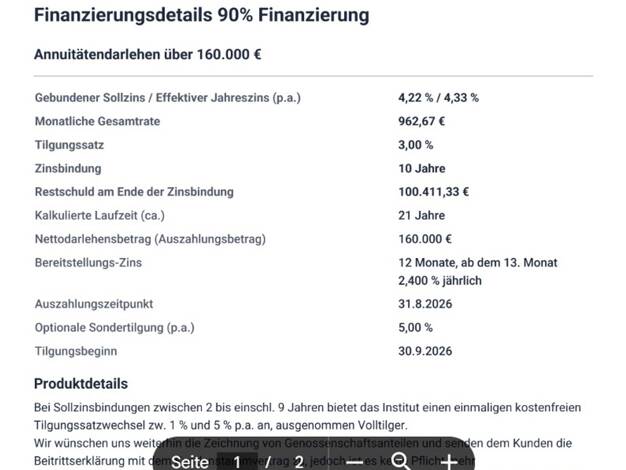Click the Finanzierungsdetails 90% Finanzierung heading
The image size is (626, 470).
202,15
